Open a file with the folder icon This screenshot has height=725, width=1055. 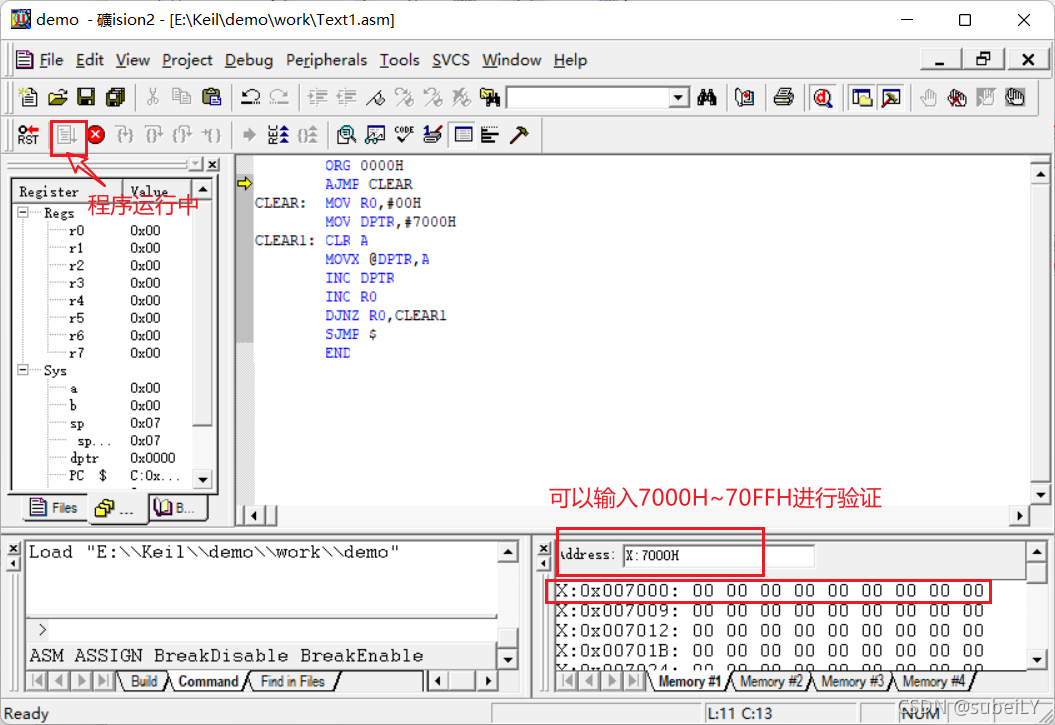(x=58, y=98)
